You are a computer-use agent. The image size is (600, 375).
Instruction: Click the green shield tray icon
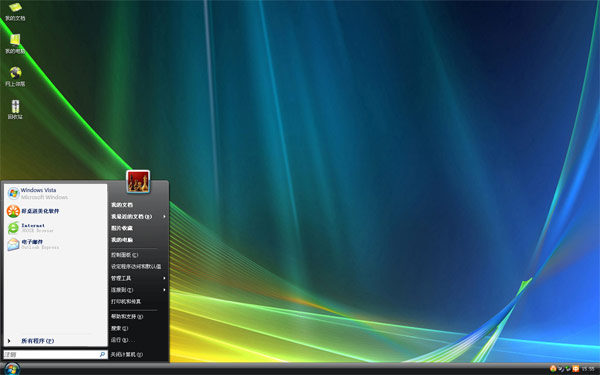click(x=568, y=369)
